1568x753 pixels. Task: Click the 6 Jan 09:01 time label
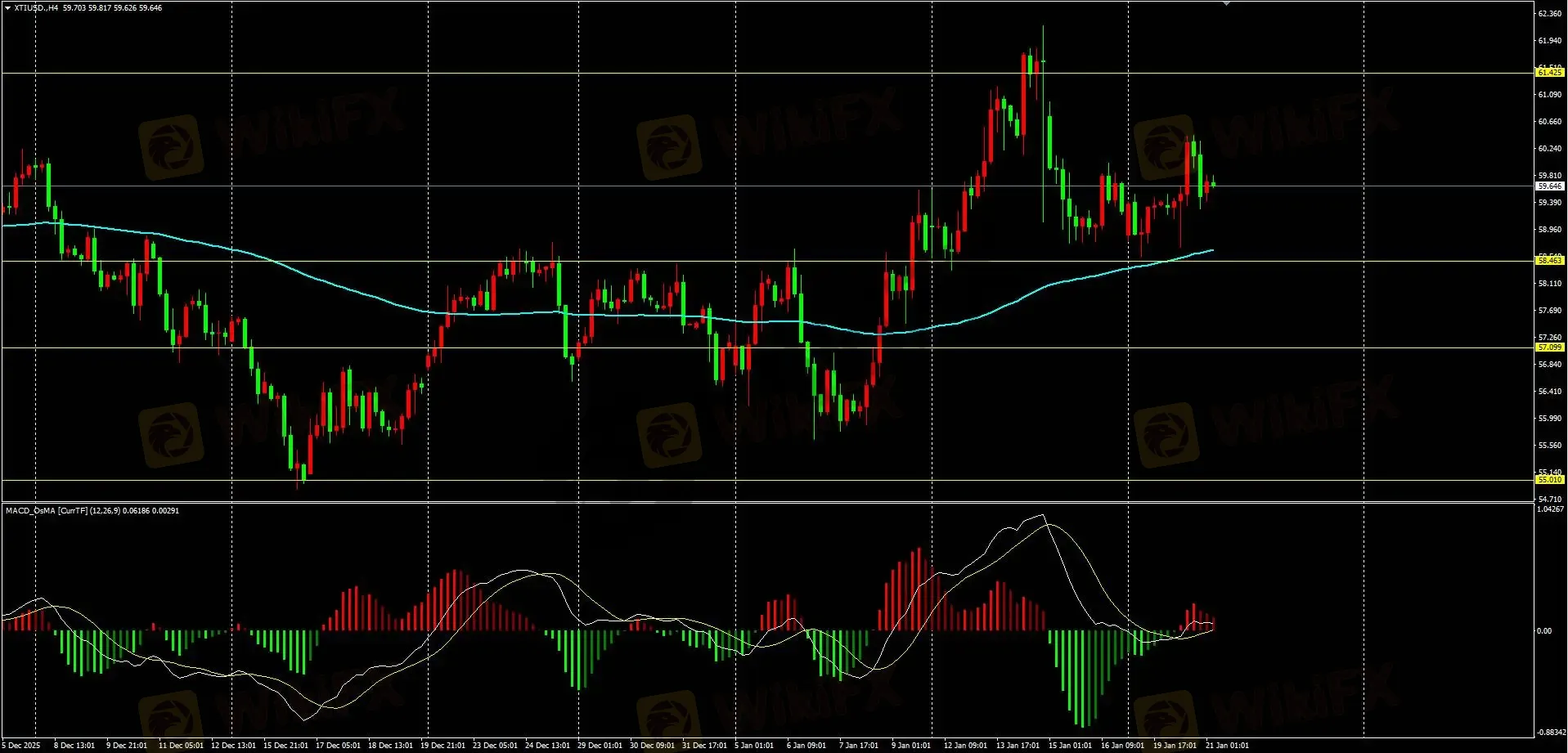(x=806, y=746)
